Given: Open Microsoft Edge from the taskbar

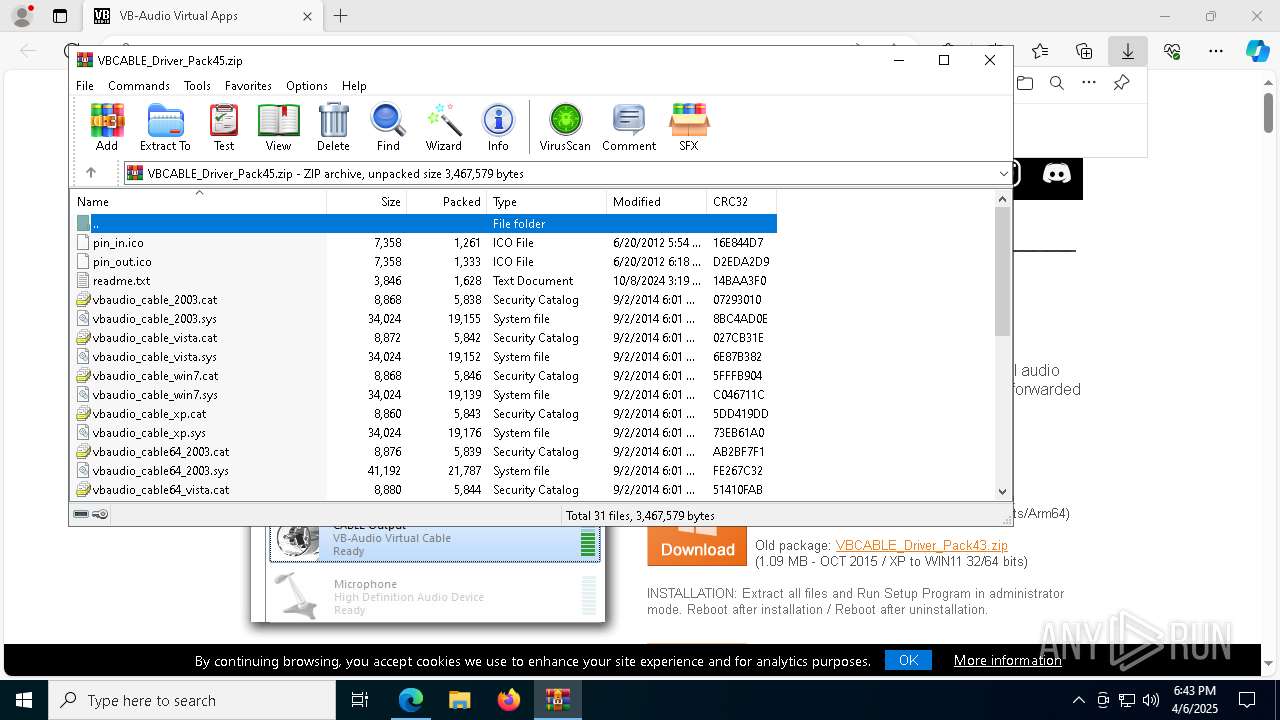Looking at the screenshot, I should 411,700.
